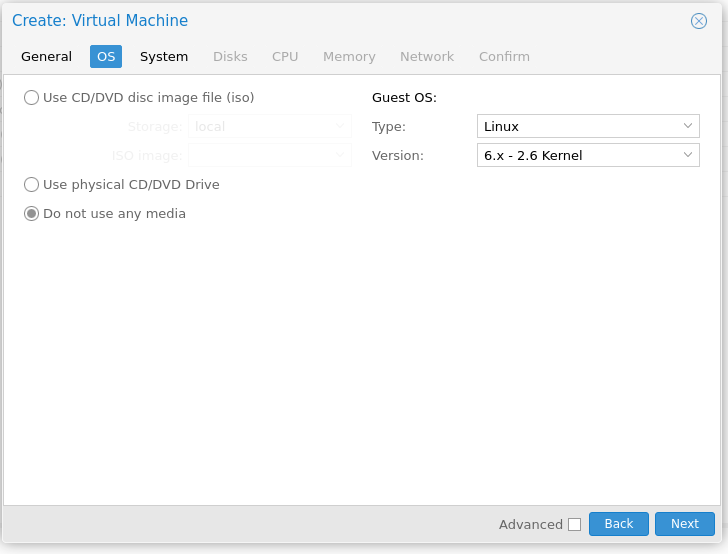Viewport: 728px width, 554px height.
Task: Expand the ISO image dropdown arrow
Action: point(340,155)
